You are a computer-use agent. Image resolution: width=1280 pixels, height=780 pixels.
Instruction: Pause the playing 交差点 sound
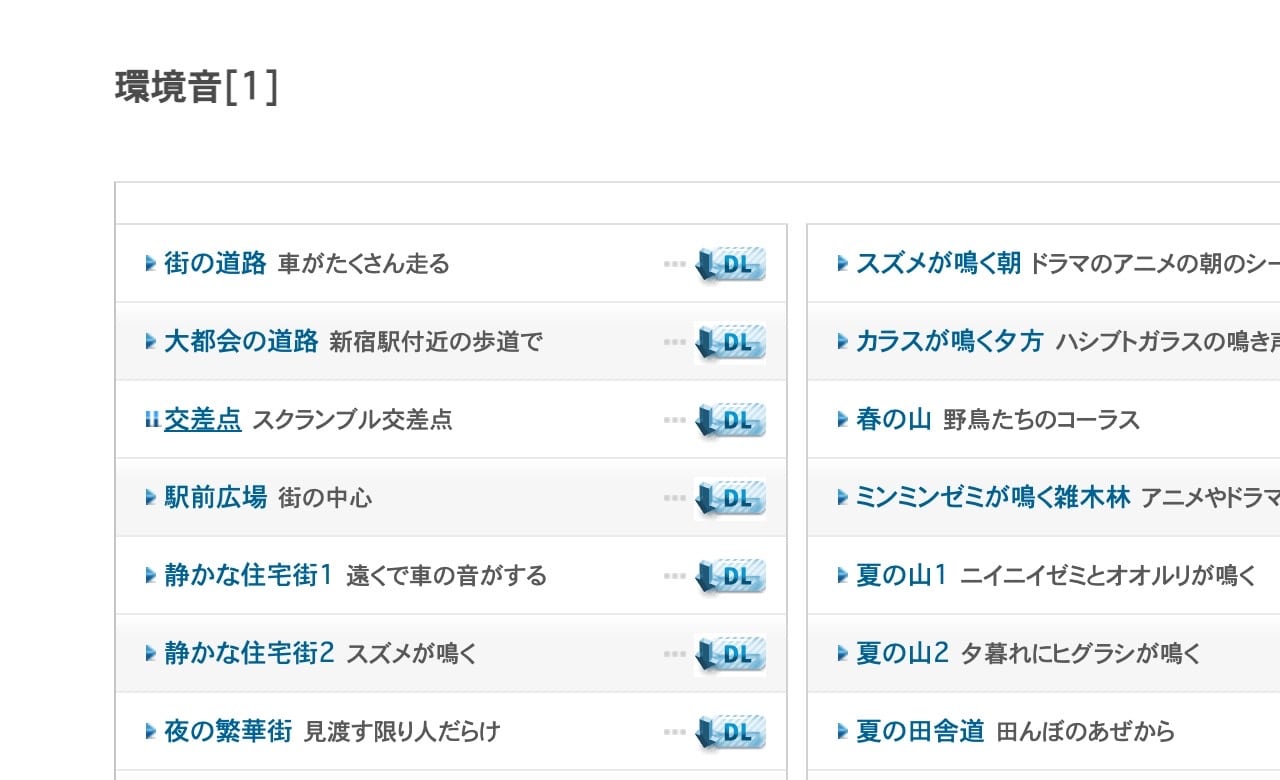tap(151, 420)
